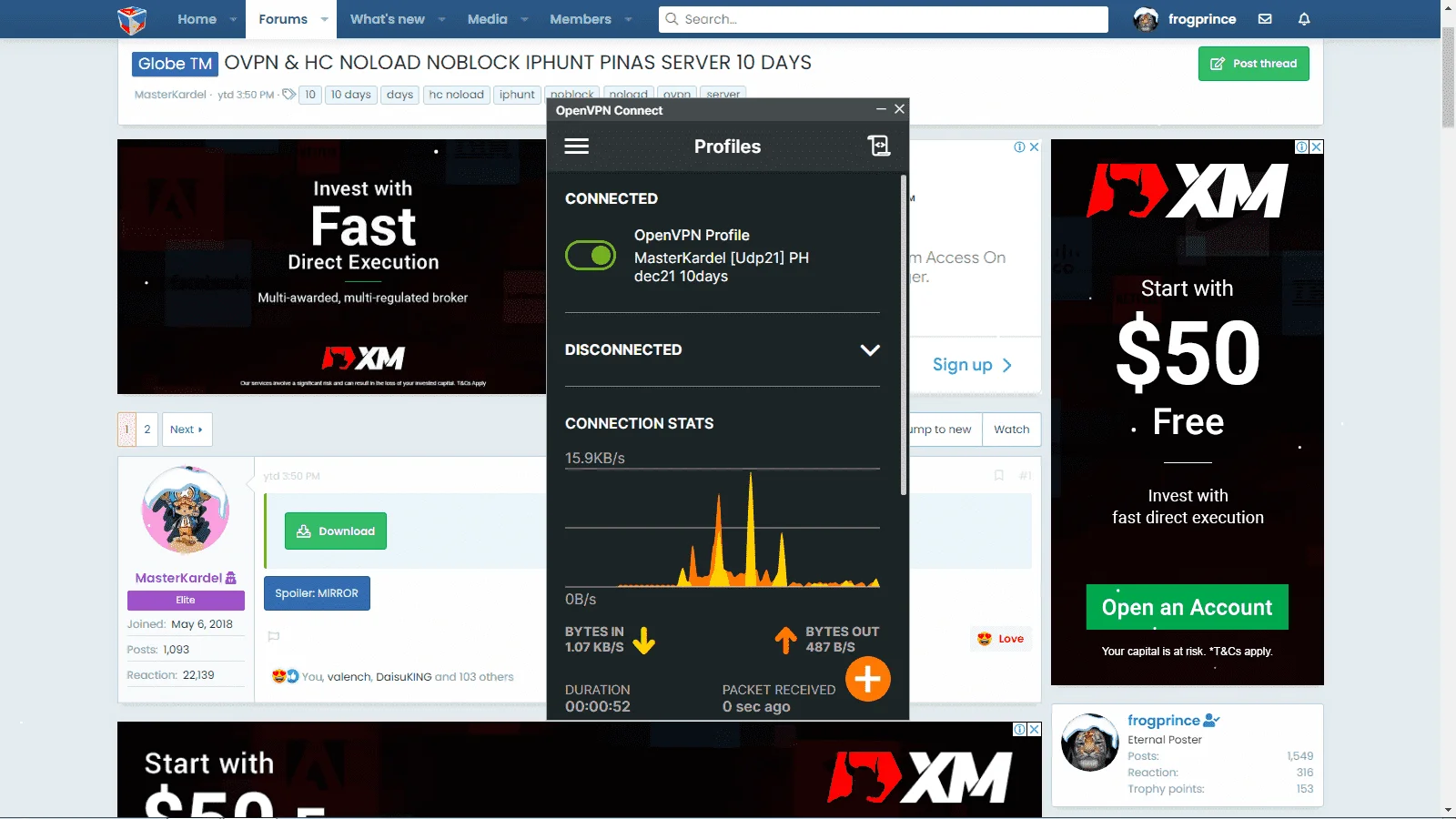
Task: View the reactions list '103 others'
Action: point(487,677)
